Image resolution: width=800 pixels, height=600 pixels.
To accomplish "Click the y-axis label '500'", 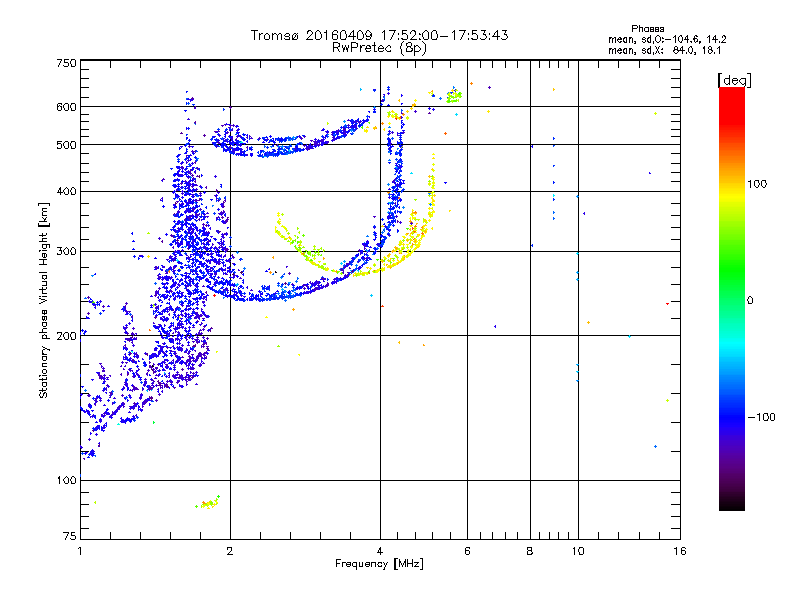I will tap(66, 145).
